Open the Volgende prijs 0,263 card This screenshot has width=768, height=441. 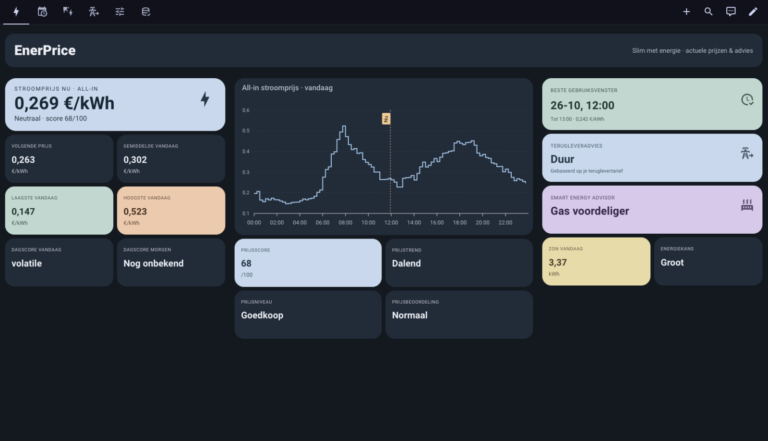[59, 159]
